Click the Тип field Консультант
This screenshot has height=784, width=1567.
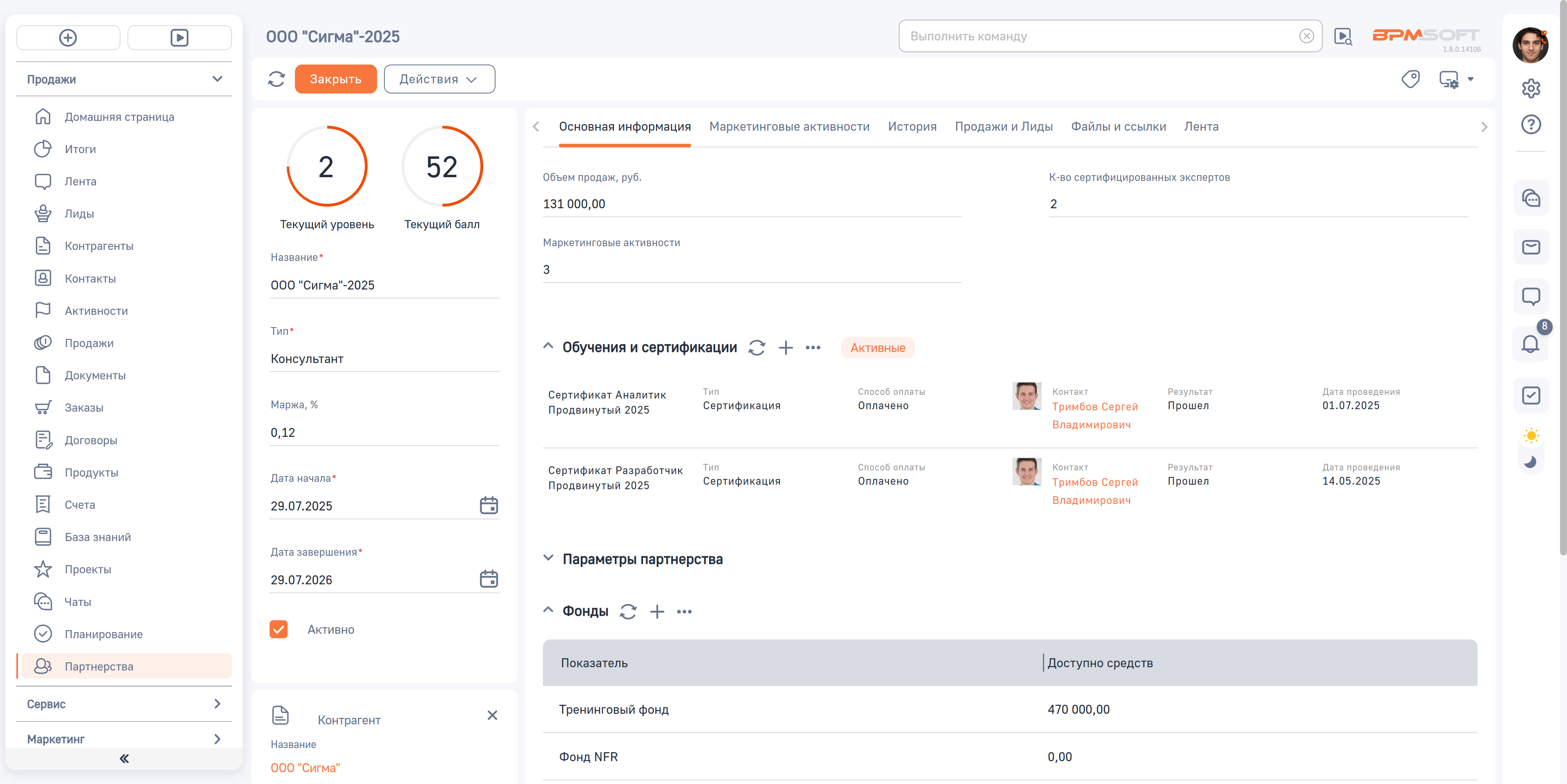384,359
